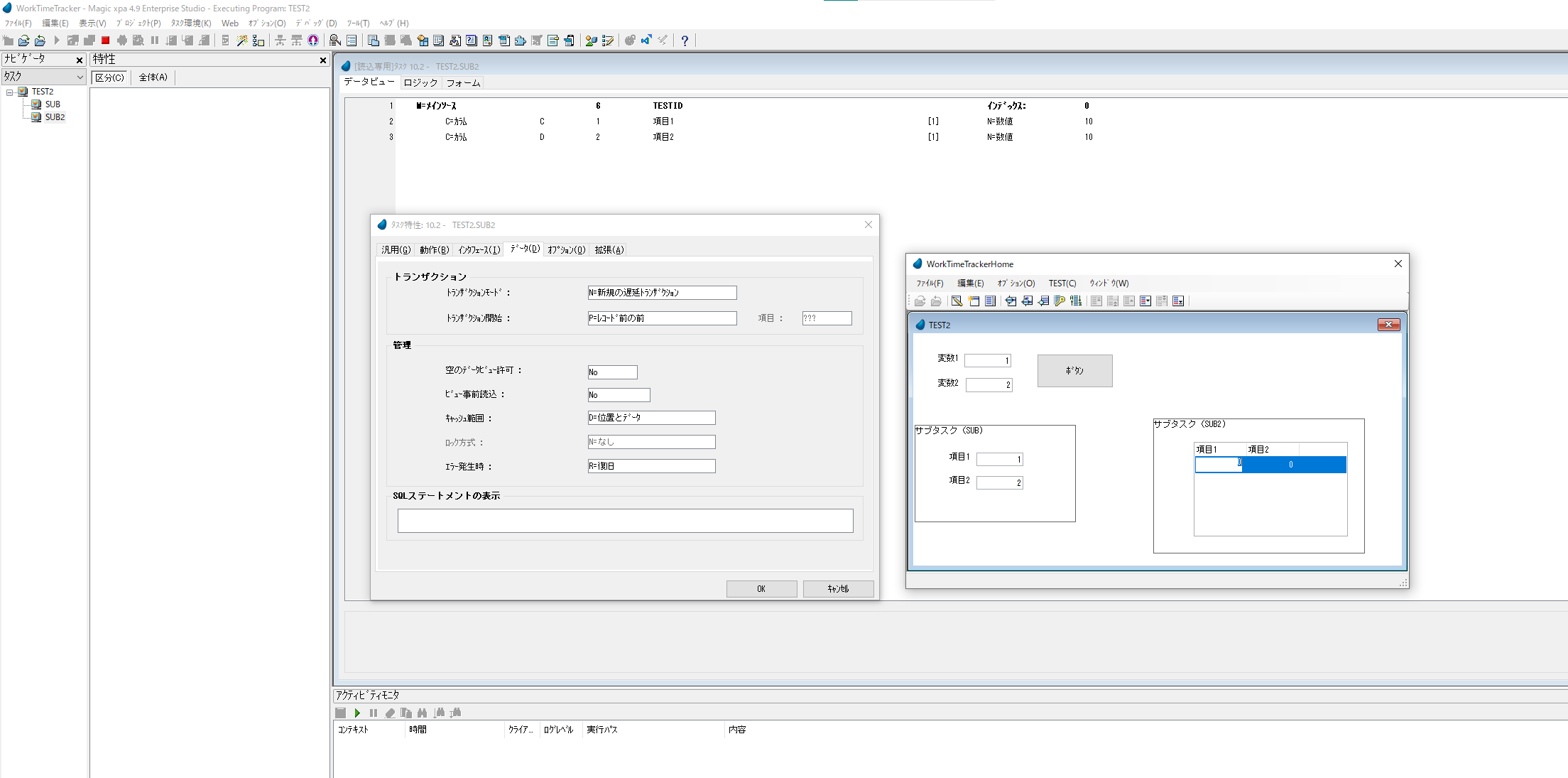Click the Visual Studio icon in toolbar

pyautogui.click(x=646, y=40)
